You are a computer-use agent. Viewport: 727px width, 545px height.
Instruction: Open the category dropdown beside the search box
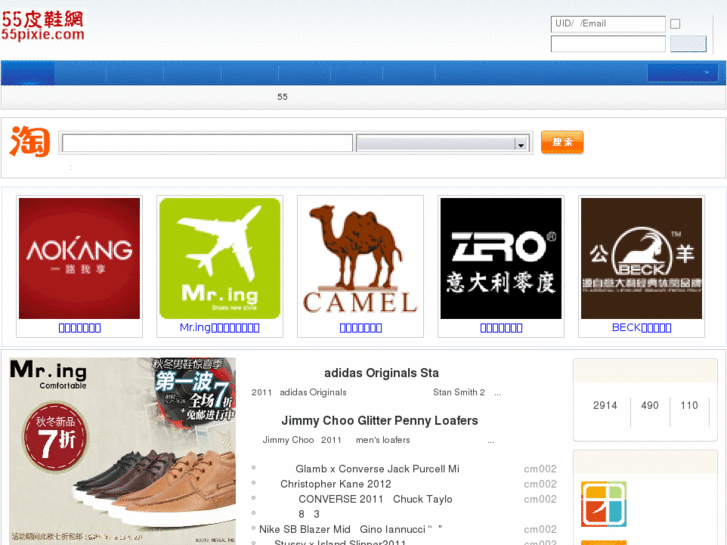[x=442, y=143]
